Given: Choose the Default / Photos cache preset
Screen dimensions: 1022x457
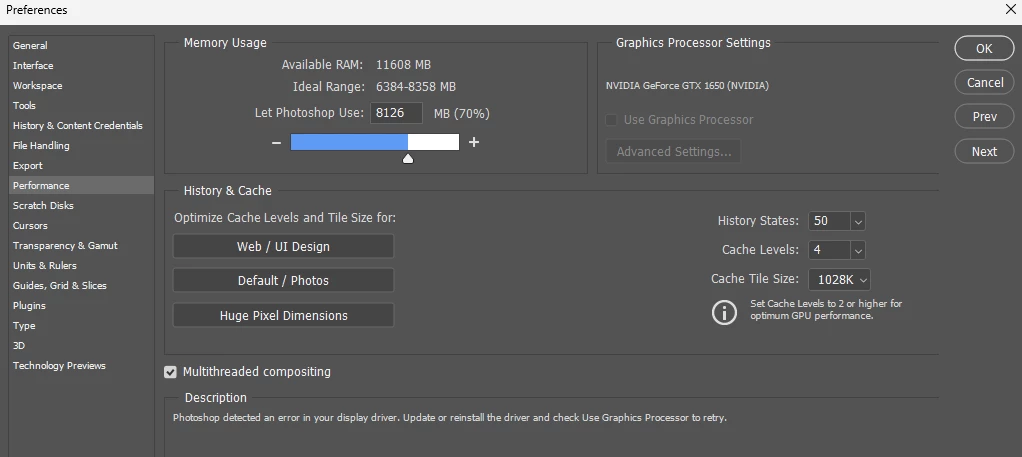Looking at the screenshot, I should (x=283, y=281).
